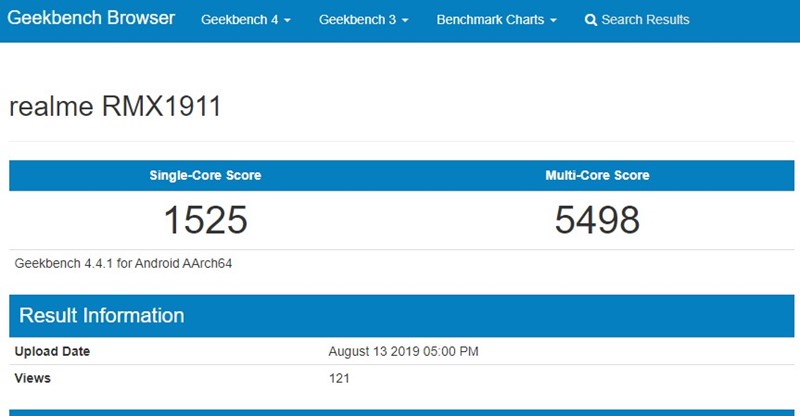
Task: Click the views count 121
Action: 339,378
